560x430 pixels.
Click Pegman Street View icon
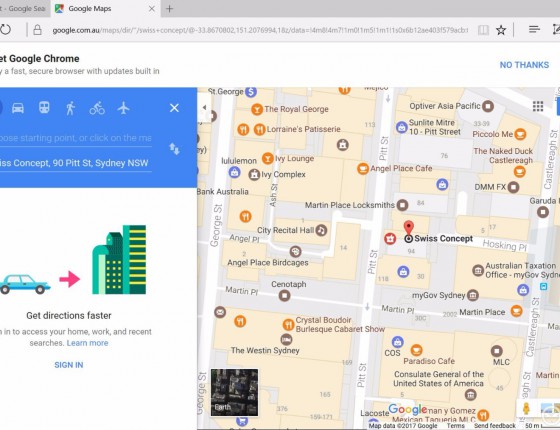tap(526, 409)
